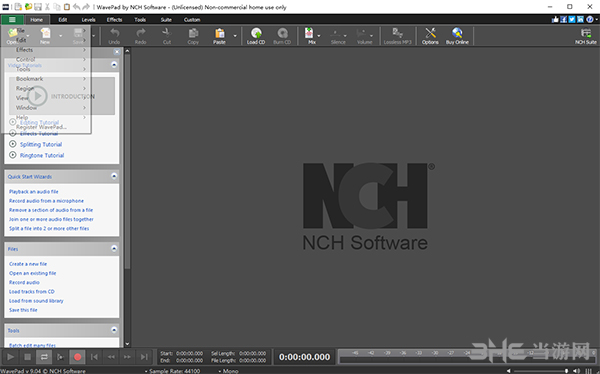Switch to the Effects ribbon tab

[114, 20]
